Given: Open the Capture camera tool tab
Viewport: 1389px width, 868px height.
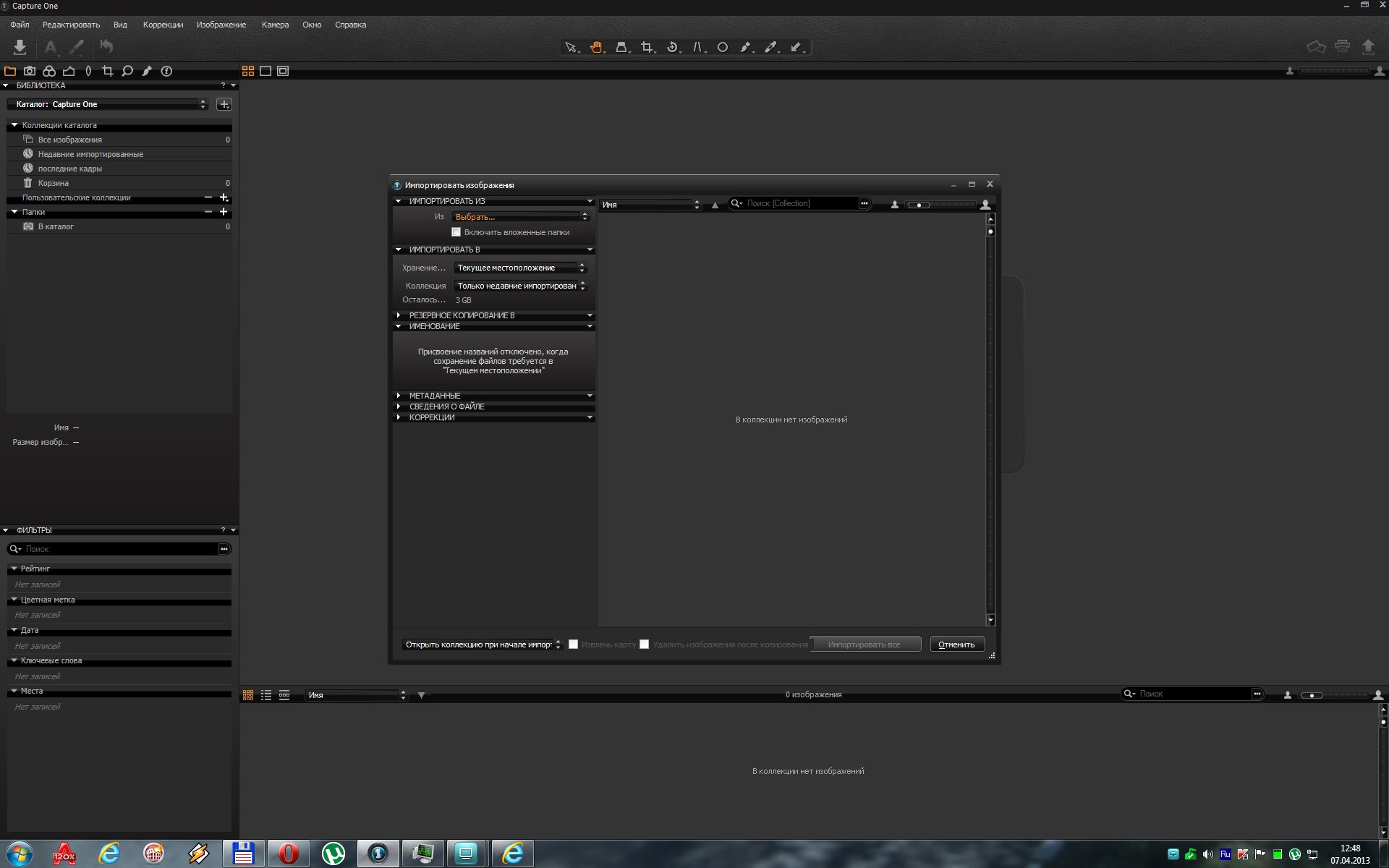Looking at the screenshot, I should click(x=30, y=71).
